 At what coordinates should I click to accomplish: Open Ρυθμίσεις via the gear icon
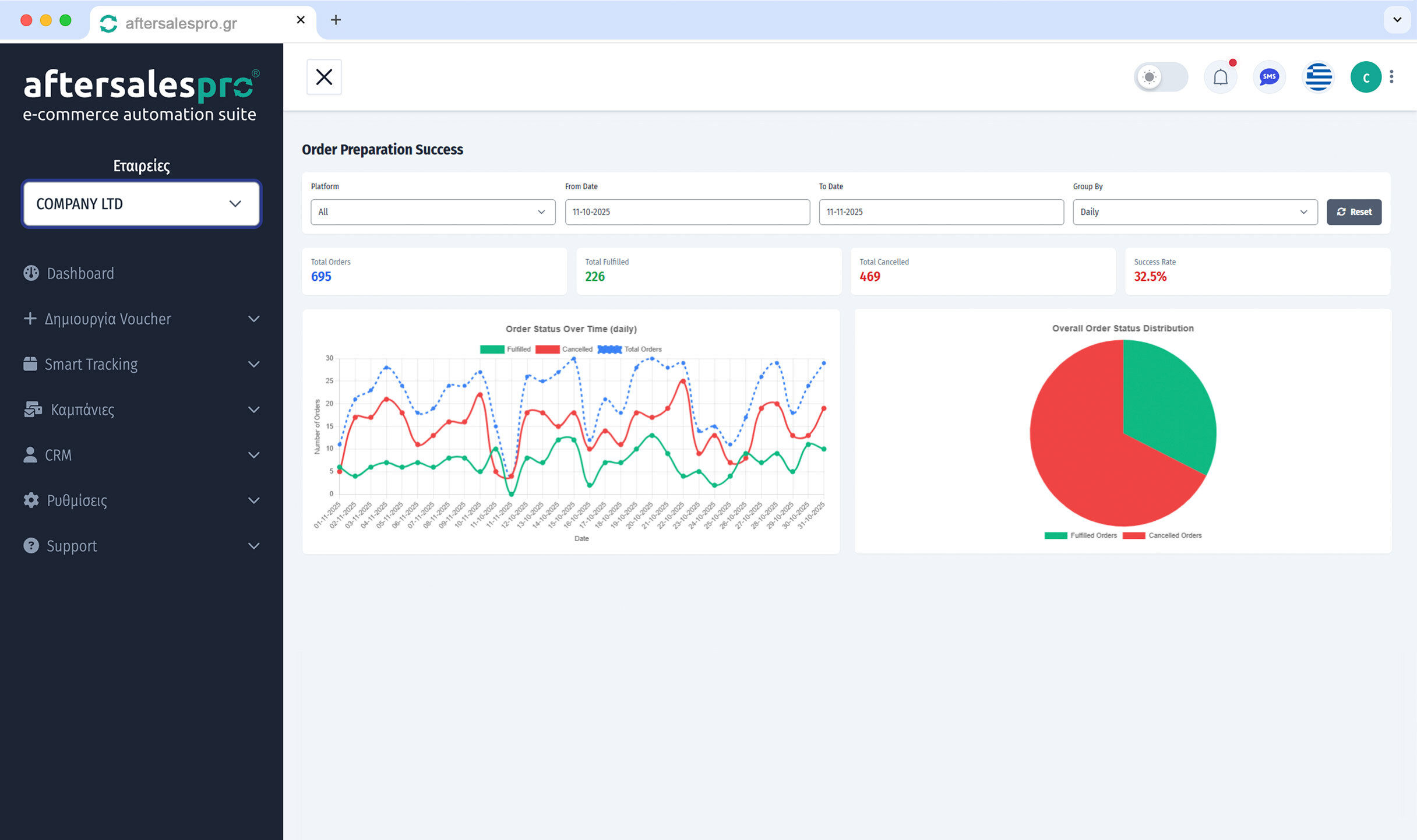coord(30,500)
